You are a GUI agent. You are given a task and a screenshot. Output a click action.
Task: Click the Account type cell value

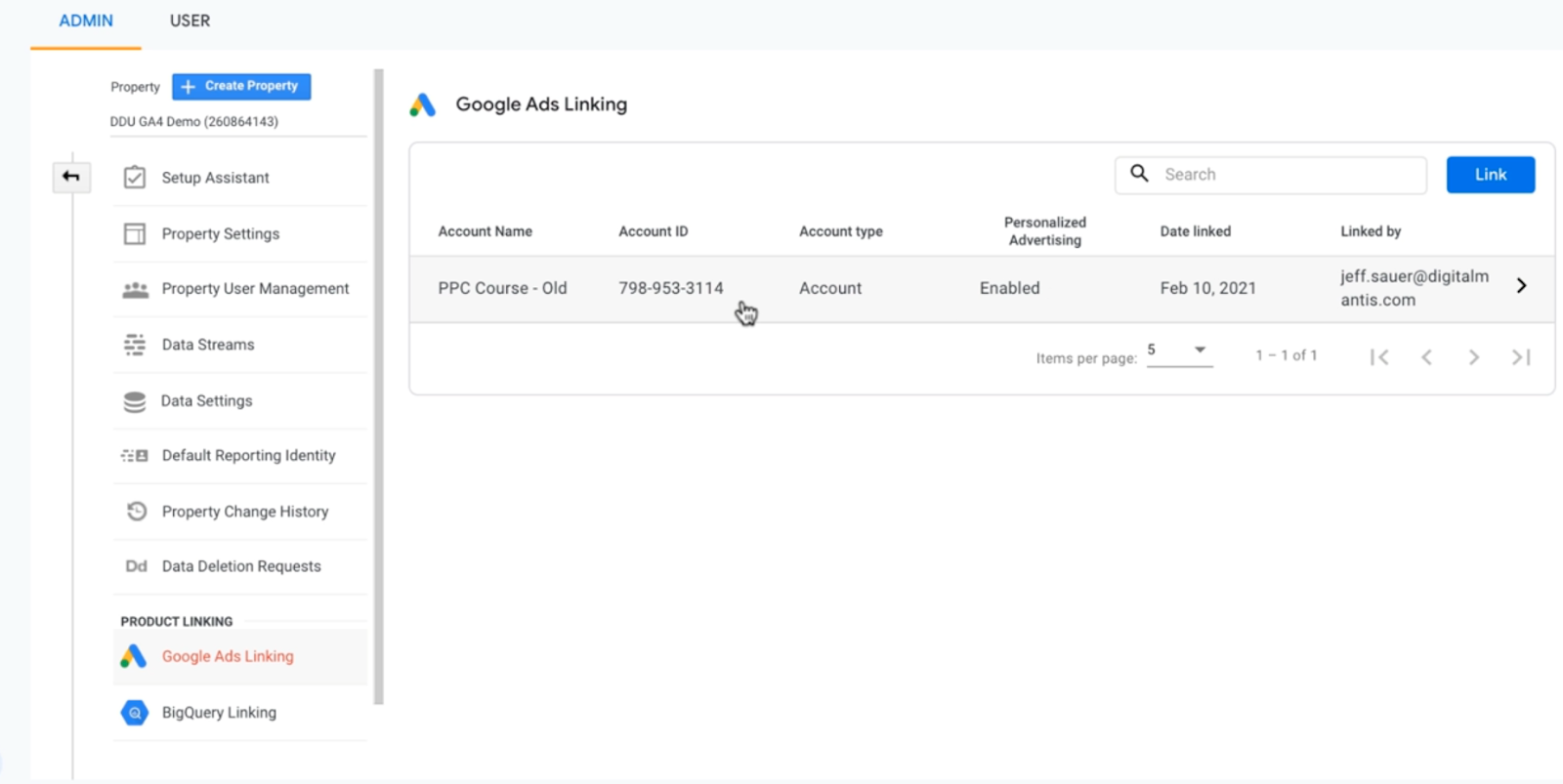(830, 289)
